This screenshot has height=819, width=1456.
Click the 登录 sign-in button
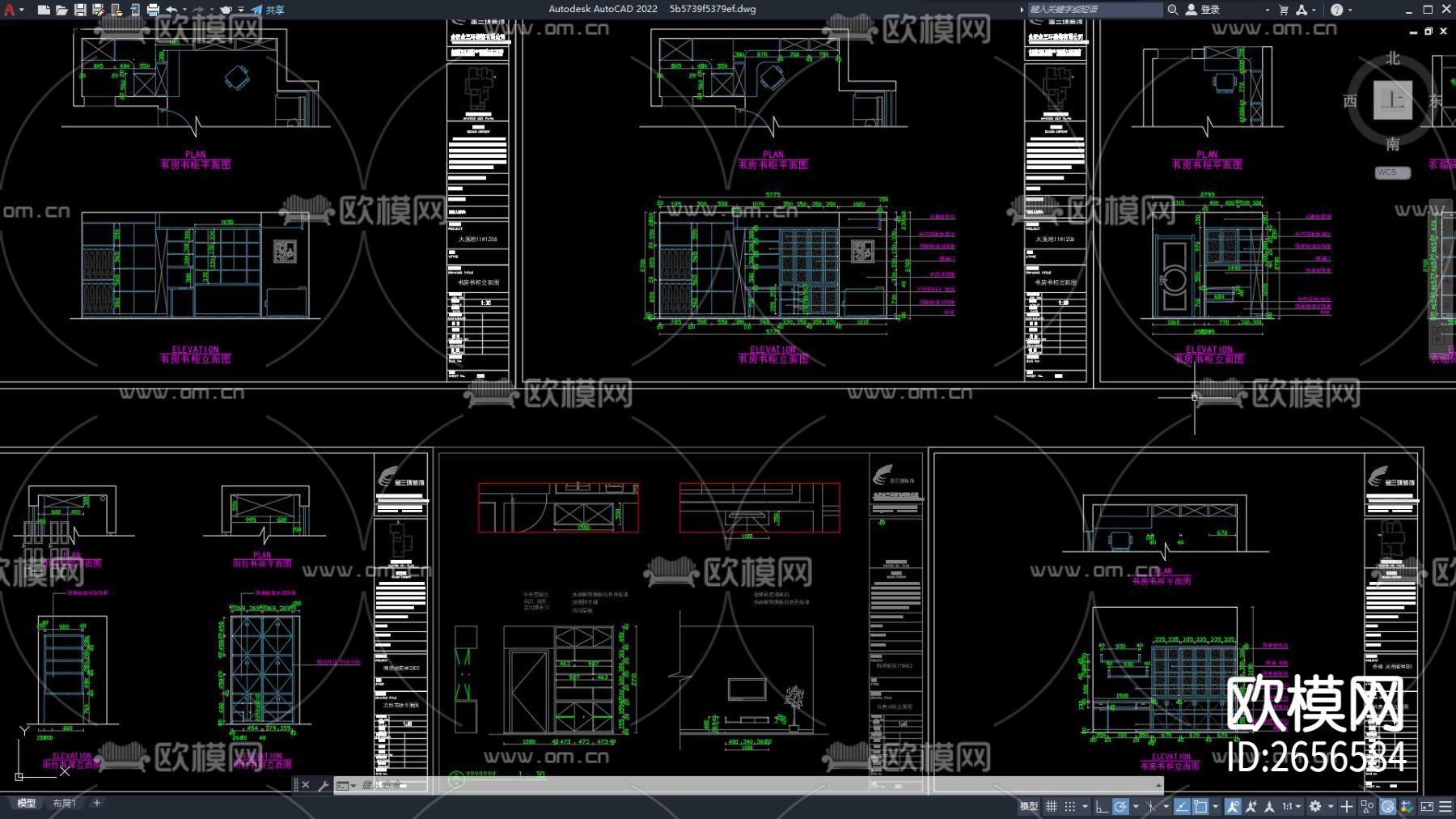coord(1203,10)
